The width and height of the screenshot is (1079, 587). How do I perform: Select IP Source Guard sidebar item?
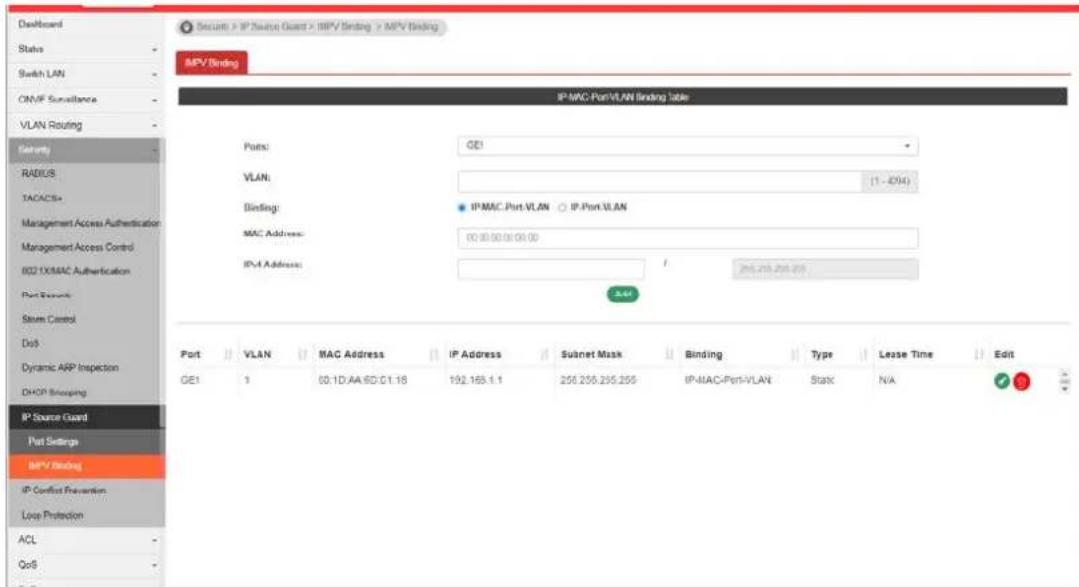(x=87, y=417)
